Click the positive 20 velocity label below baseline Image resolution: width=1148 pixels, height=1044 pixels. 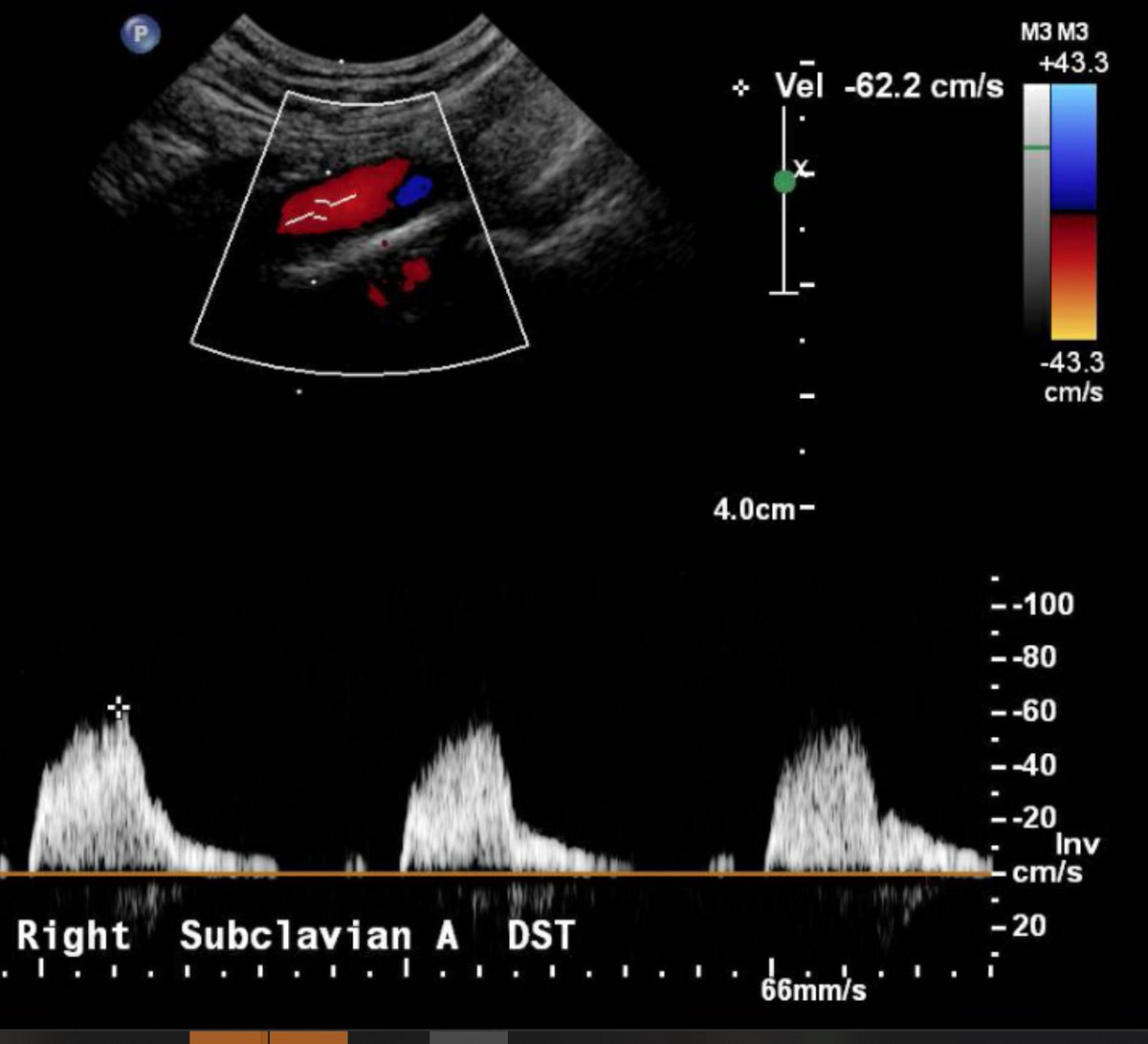click(1031, 926)
